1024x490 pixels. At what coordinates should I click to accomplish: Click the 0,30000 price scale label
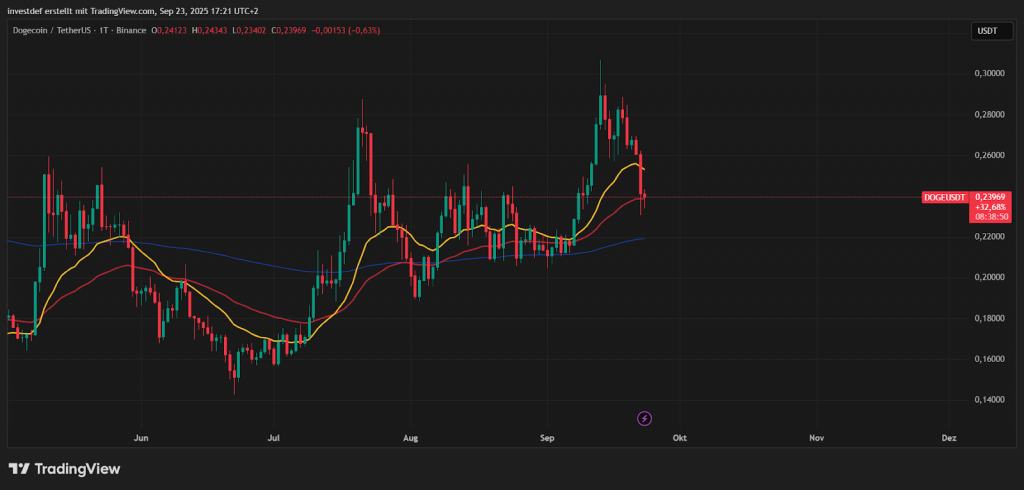click(989, 74)
